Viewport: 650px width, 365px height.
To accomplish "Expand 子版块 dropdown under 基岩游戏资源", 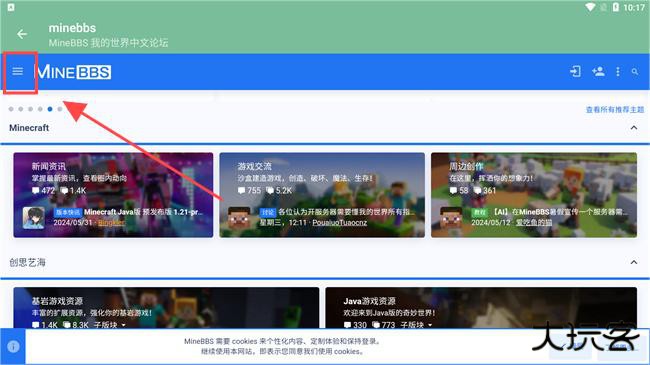I will (110, 325).
